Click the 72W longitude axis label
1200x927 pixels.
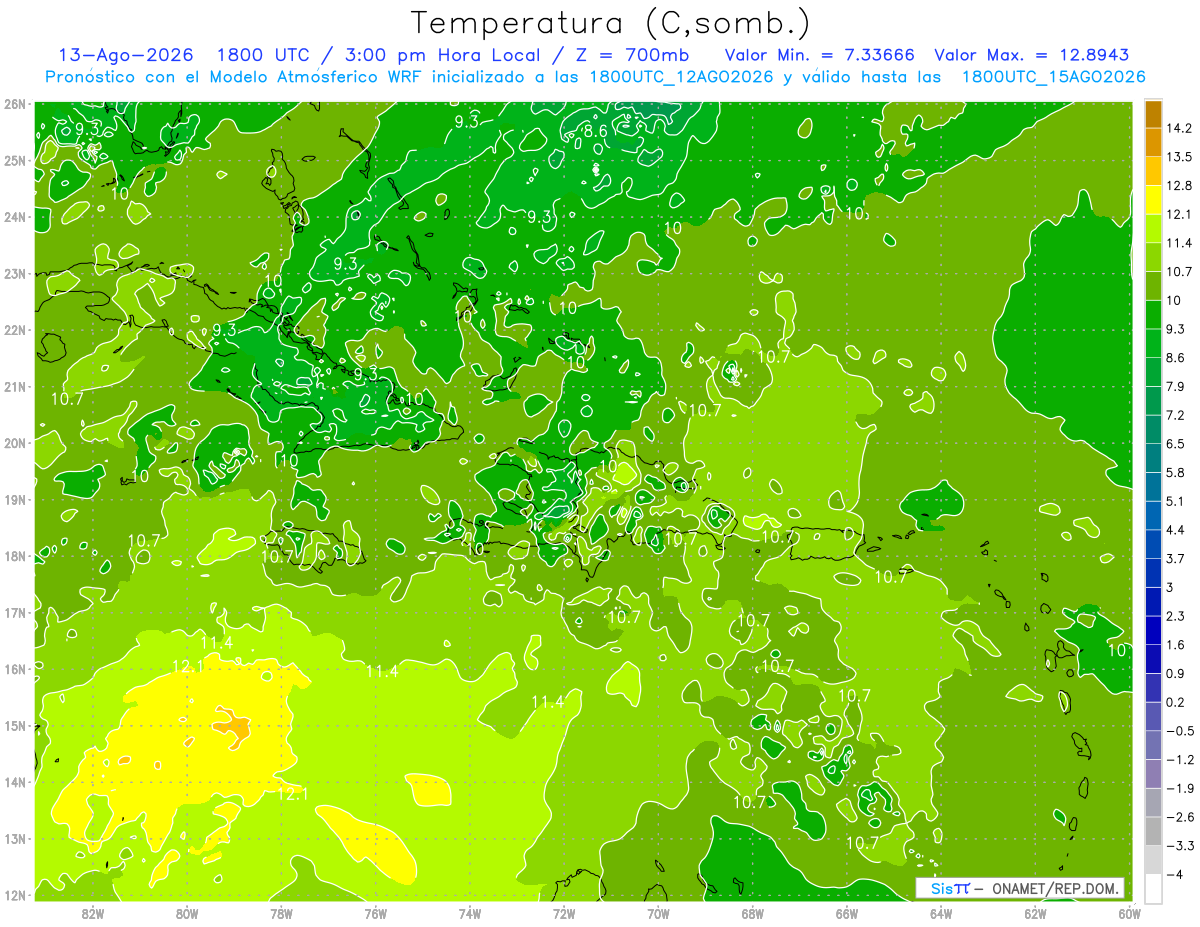click(x=564, y=913)
